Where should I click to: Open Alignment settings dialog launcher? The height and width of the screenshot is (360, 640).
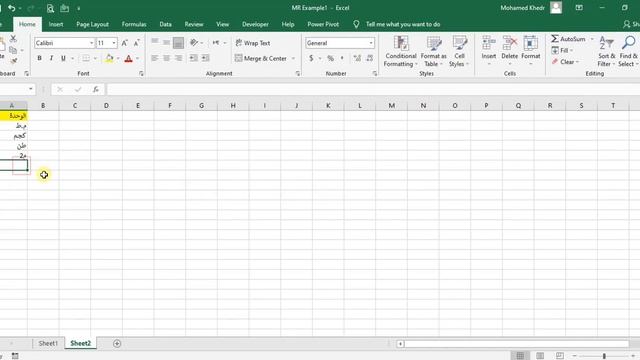298,73
